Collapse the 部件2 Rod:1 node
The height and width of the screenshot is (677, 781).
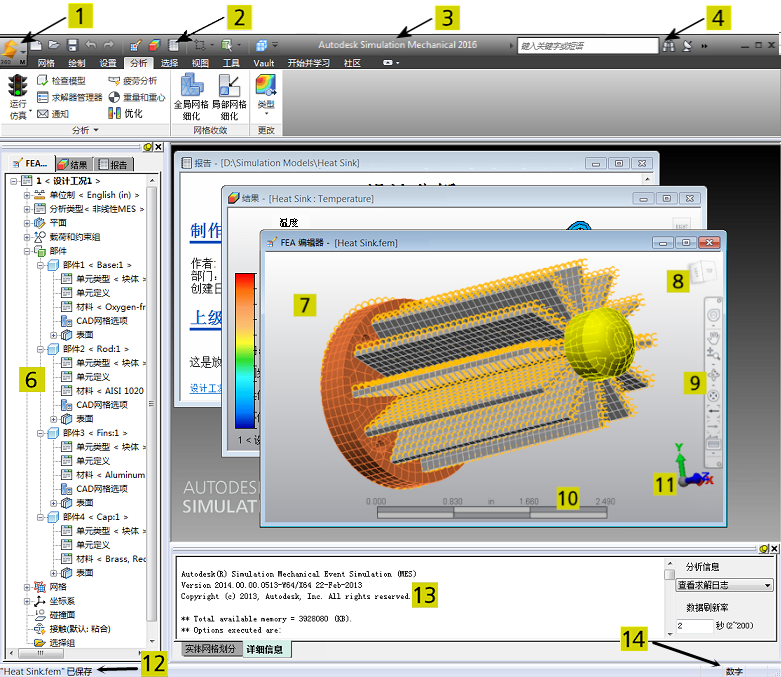pos(40,349)
